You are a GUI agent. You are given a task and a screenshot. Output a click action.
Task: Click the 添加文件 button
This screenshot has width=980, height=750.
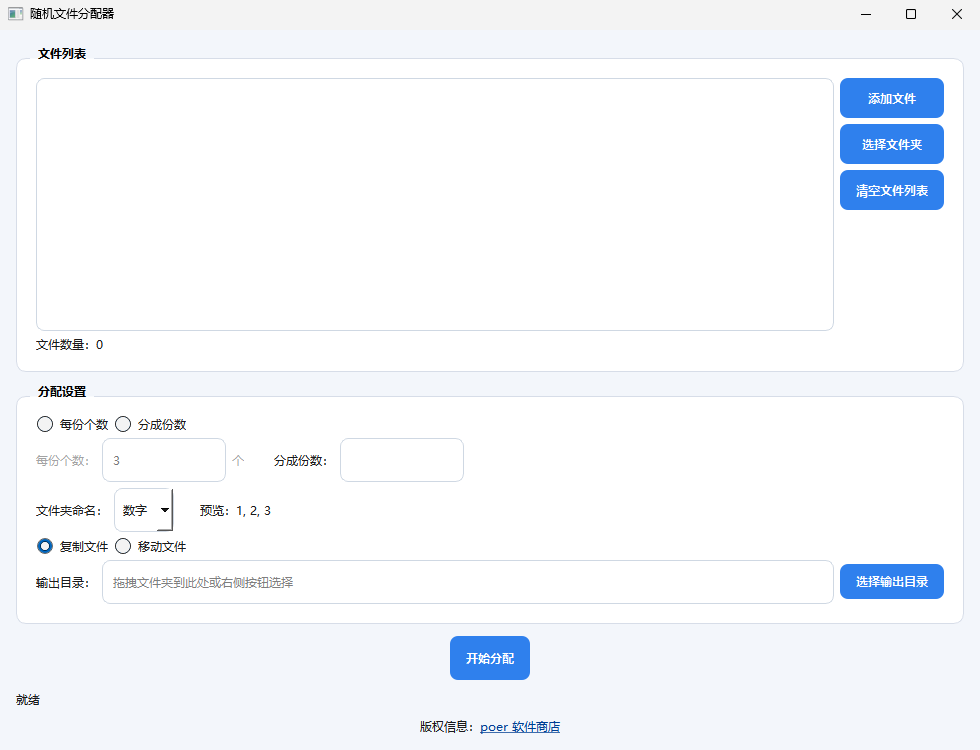891,98
